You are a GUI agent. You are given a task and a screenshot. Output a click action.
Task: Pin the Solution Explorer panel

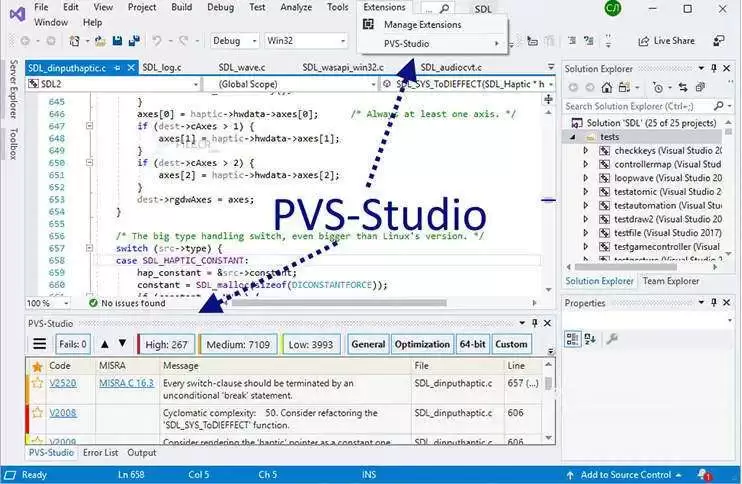click(x=714, y=69)
